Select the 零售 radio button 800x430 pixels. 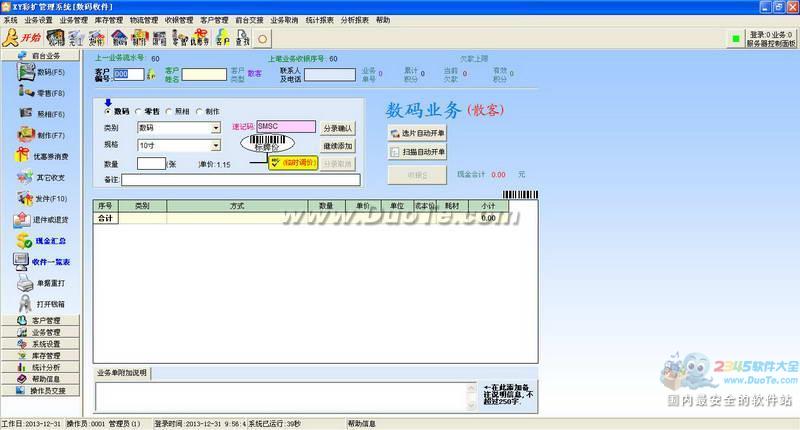coord(138,111)
